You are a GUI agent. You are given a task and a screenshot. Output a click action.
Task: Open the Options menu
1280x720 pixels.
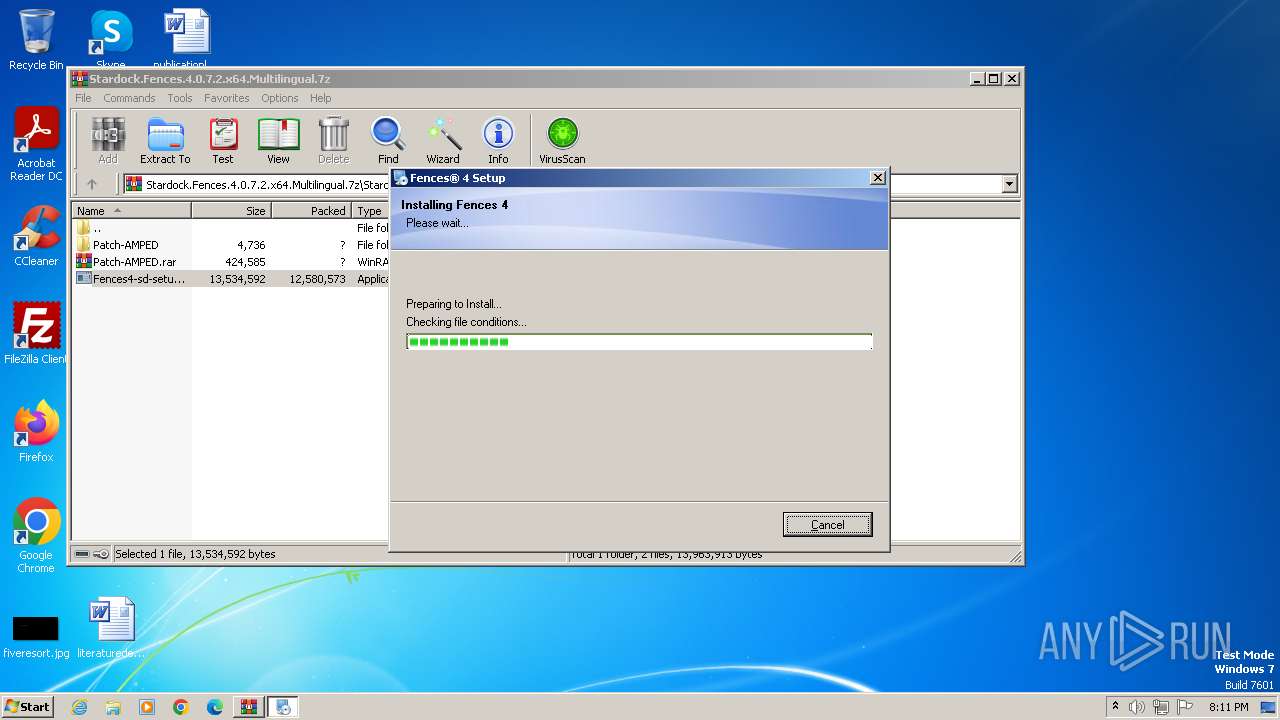(x=280, y=98)
